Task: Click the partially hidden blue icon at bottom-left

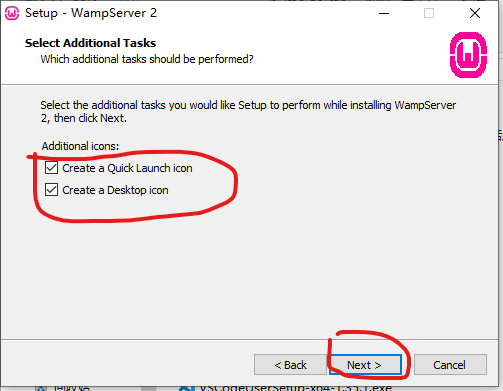Action: click(x=41, y=389)
